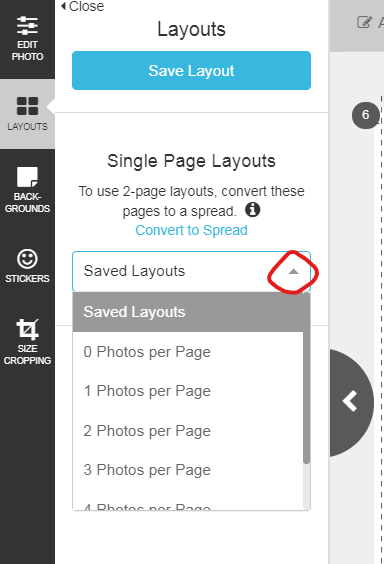Click the Saved Layouts combo box
Image resolution: width=384 pixels, height=564 pixels.
(191, 271)
